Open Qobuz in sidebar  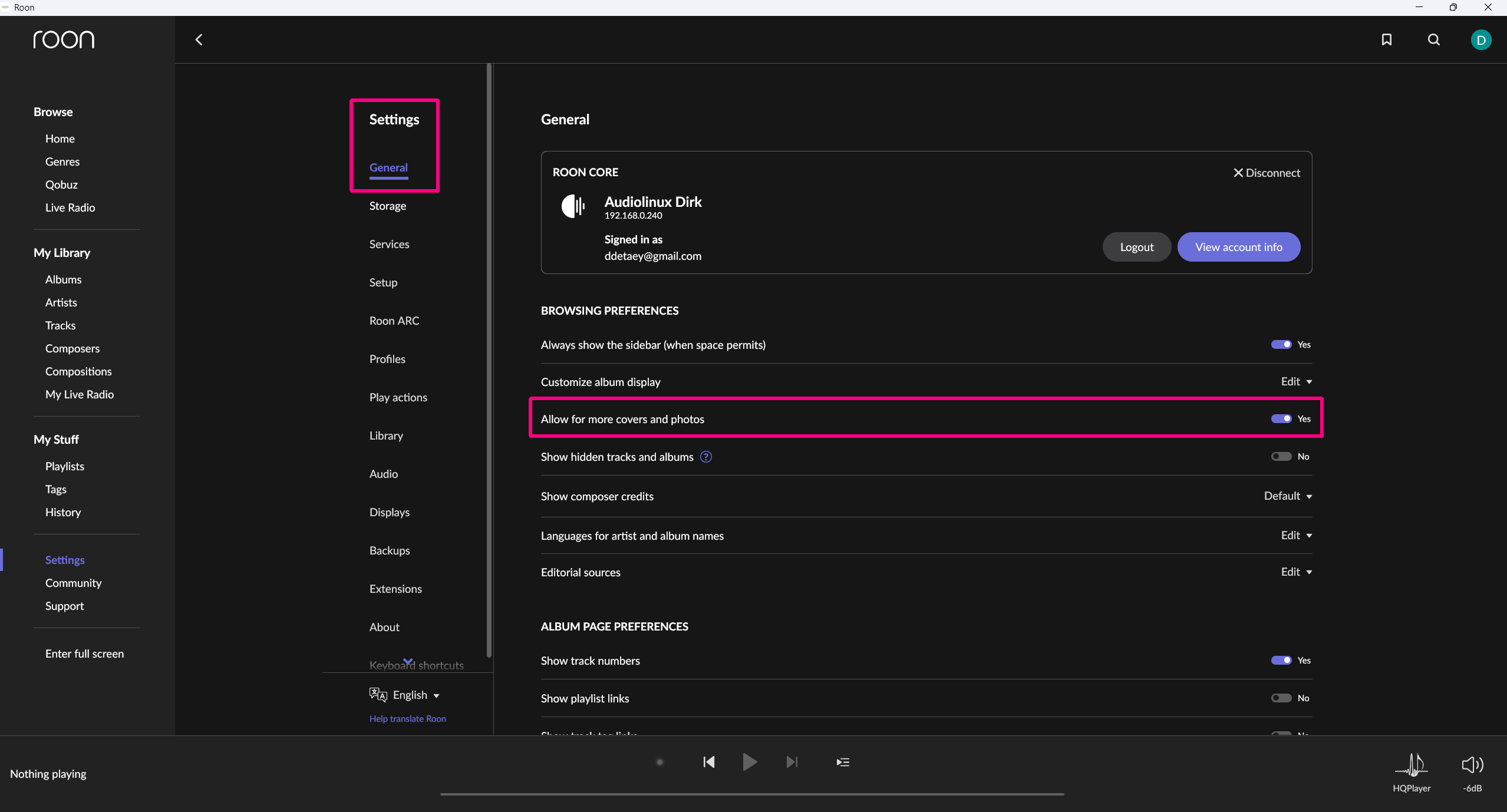(x=61, y=185)
